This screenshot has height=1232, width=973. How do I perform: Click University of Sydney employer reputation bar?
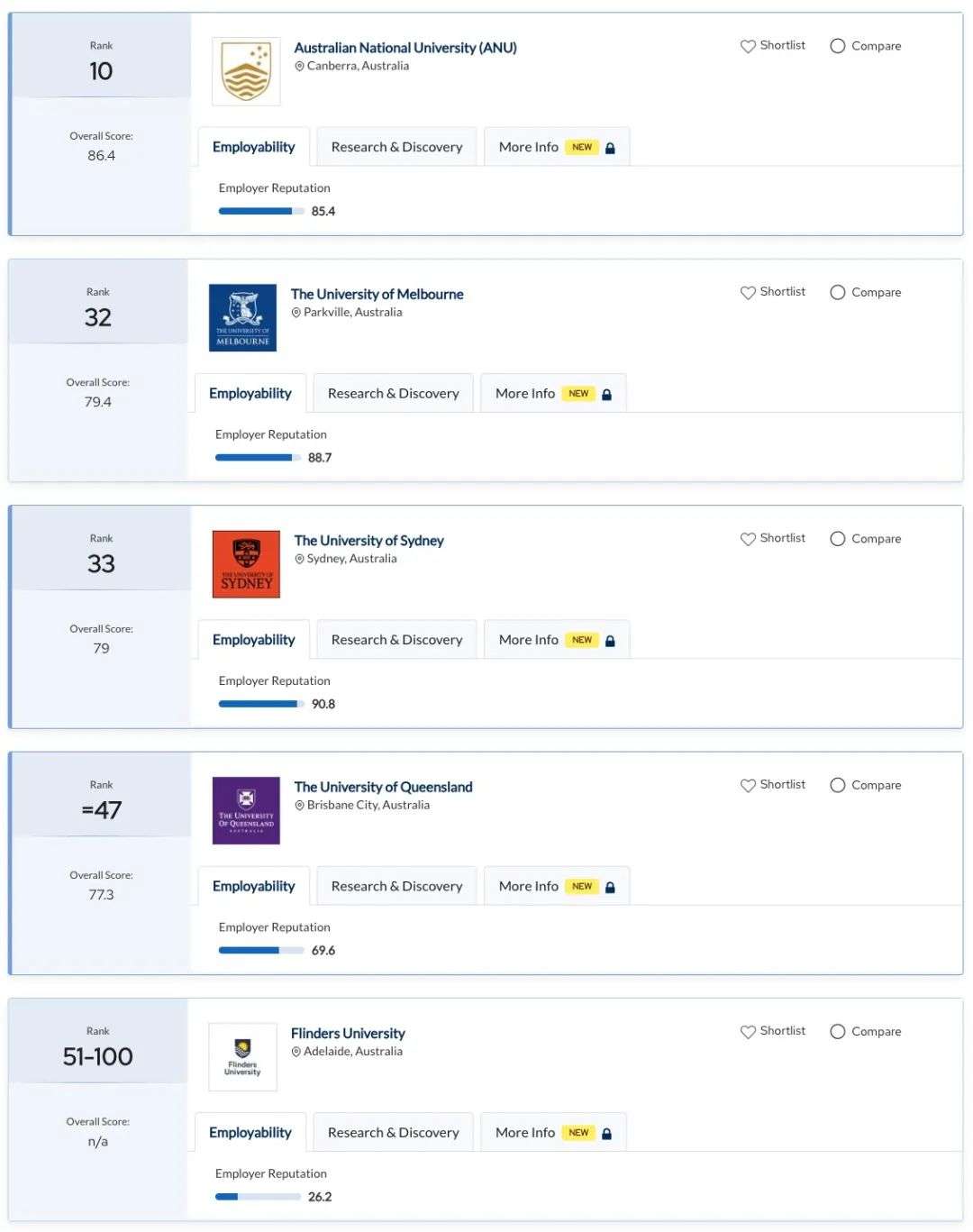pos(261,704)
